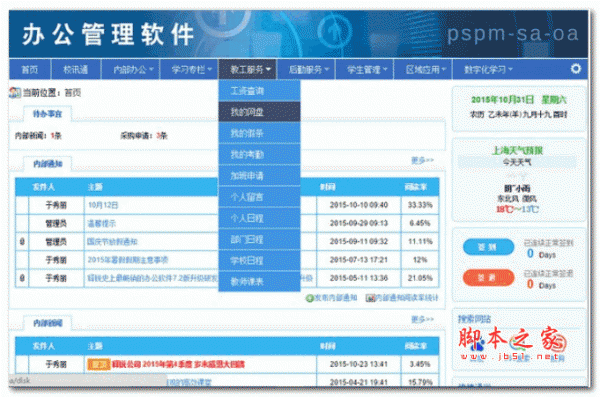Expand the 数字化学习 dropdown menu

click(487, 69)
